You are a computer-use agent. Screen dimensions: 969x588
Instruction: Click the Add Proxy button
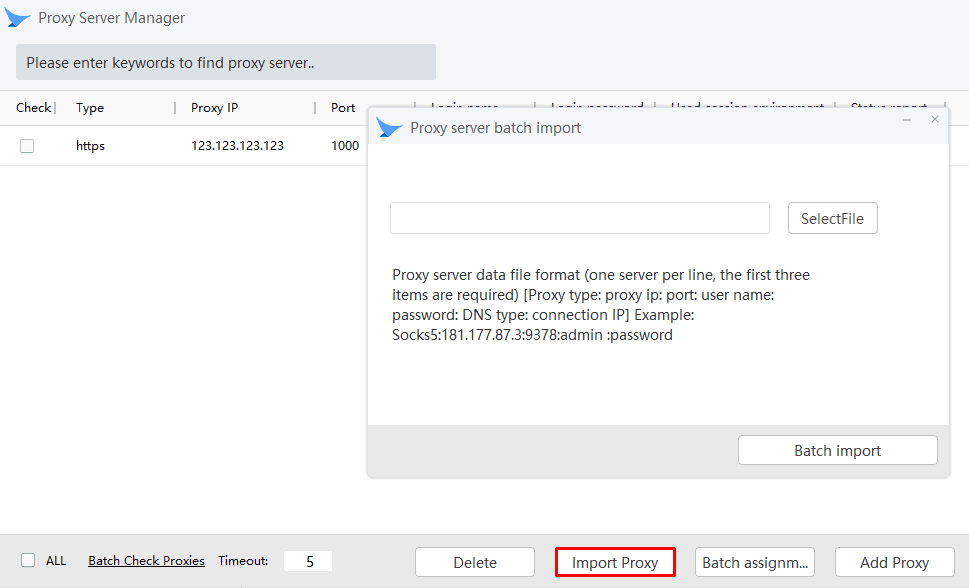895,562
